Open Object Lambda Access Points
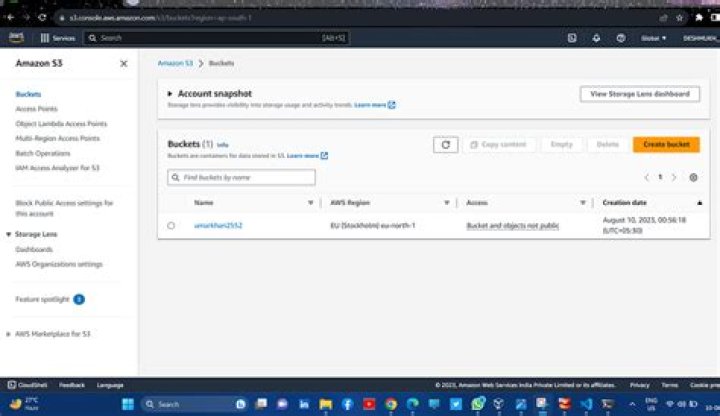Image resolution: width=720 pixels, height=416 pixels. coord(61,124)
